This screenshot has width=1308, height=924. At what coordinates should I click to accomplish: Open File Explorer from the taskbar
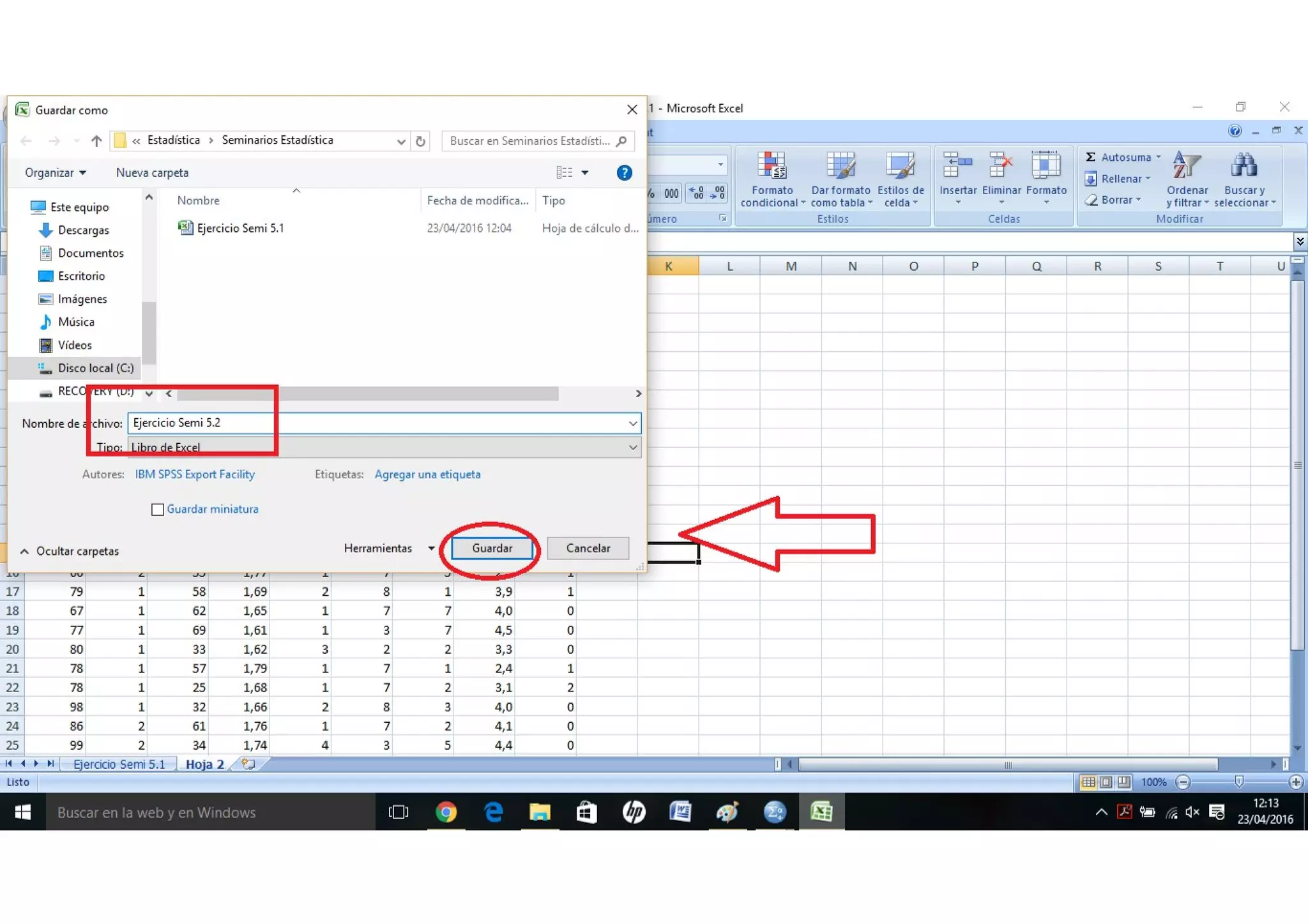pos(540,812)
